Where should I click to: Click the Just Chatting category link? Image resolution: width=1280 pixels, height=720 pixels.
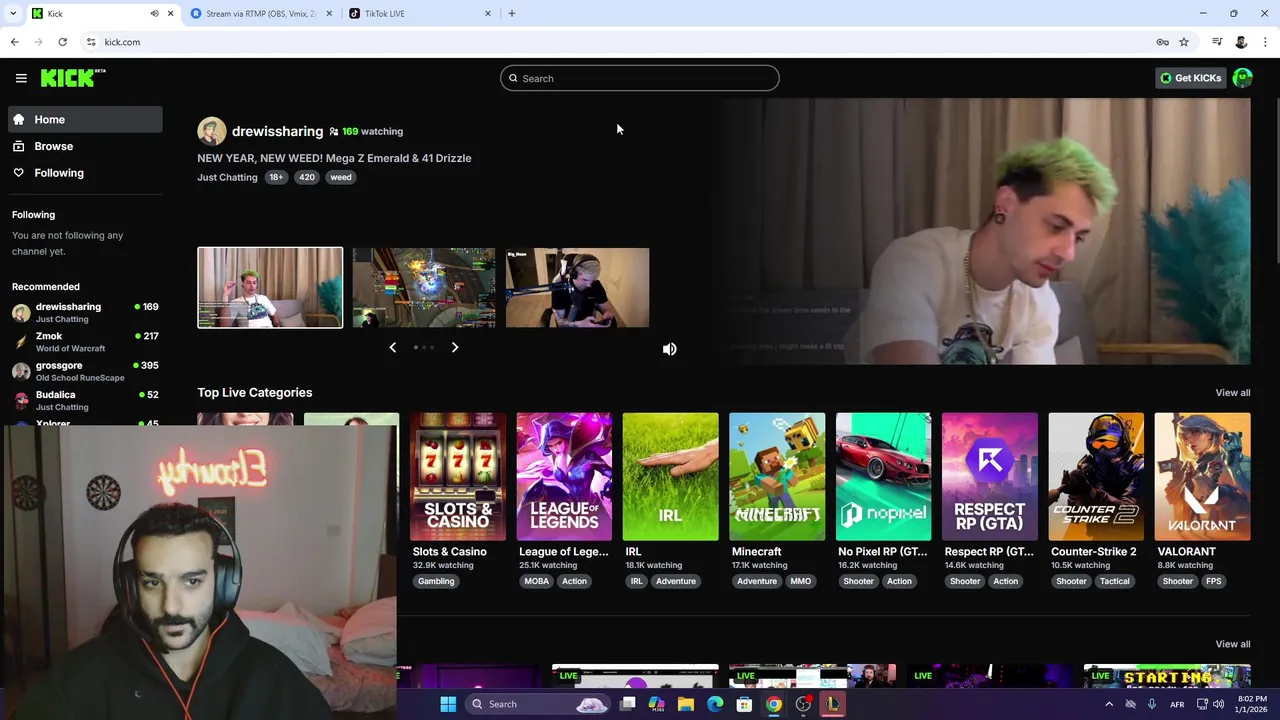click(227, 177)
